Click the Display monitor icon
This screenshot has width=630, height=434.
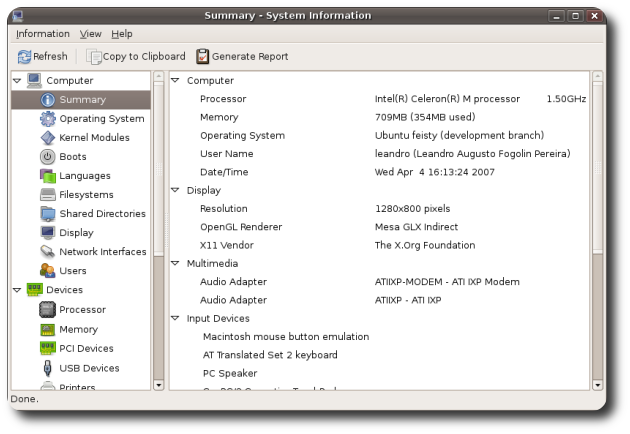tap(48, 233)
